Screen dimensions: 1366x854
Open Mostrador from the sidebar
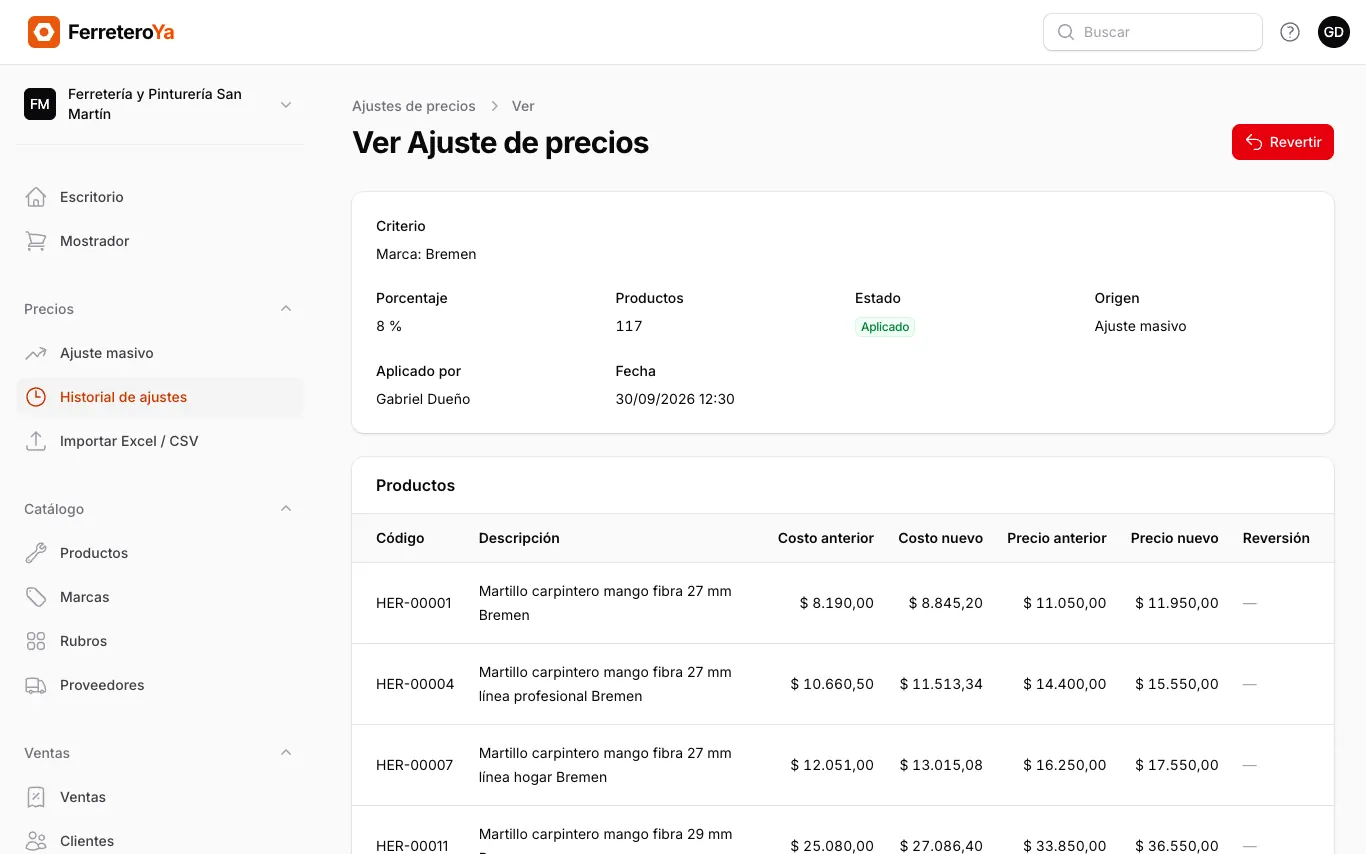[x=160, y=241]
